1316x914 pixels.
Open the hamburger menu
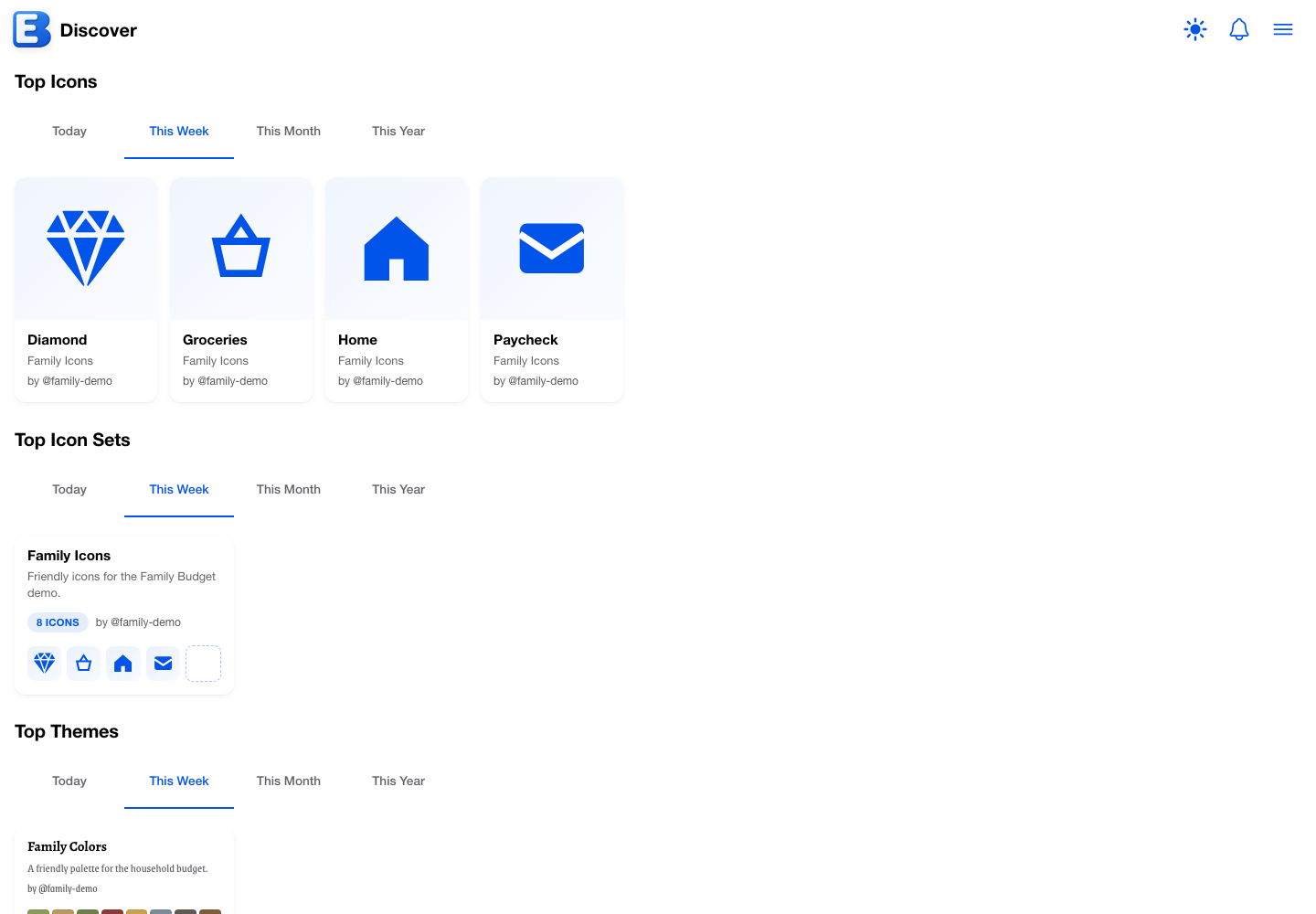point(1283,29)
